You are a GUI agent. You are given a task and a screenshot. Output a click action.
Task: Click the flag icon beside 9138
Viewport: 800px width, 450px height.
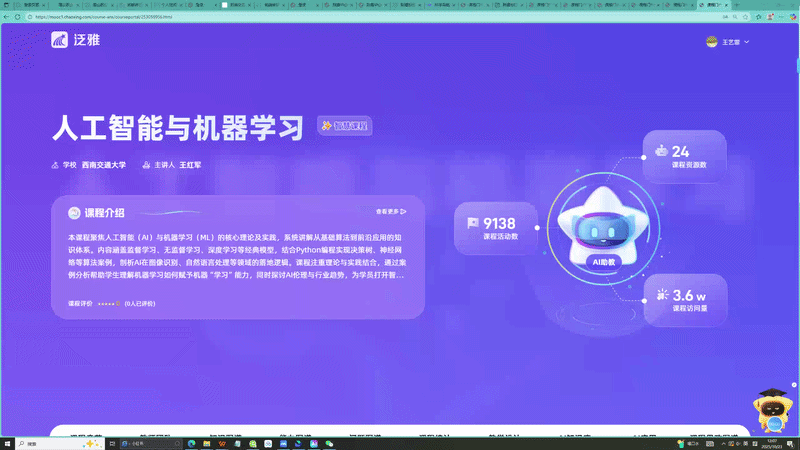point(472,223)
